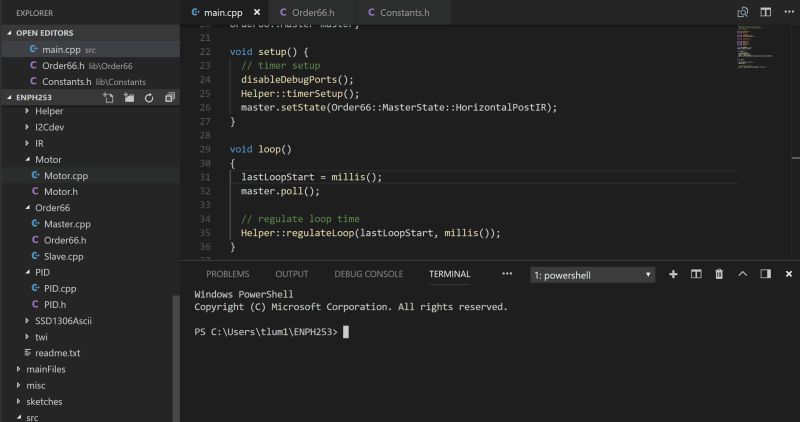Click Order66.h icon in Open Editors
Screen dimensions: 800x422
pos(33,65)
